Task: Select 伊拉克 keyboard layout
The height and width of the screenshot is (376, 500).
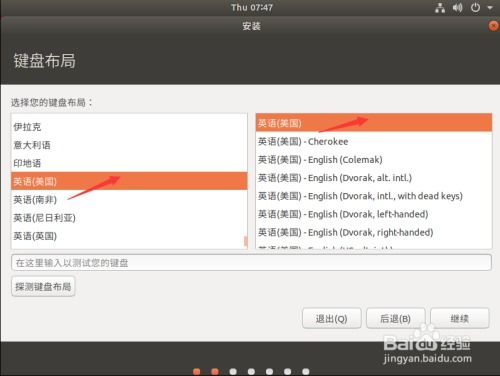Action: [x=129, y=127]
